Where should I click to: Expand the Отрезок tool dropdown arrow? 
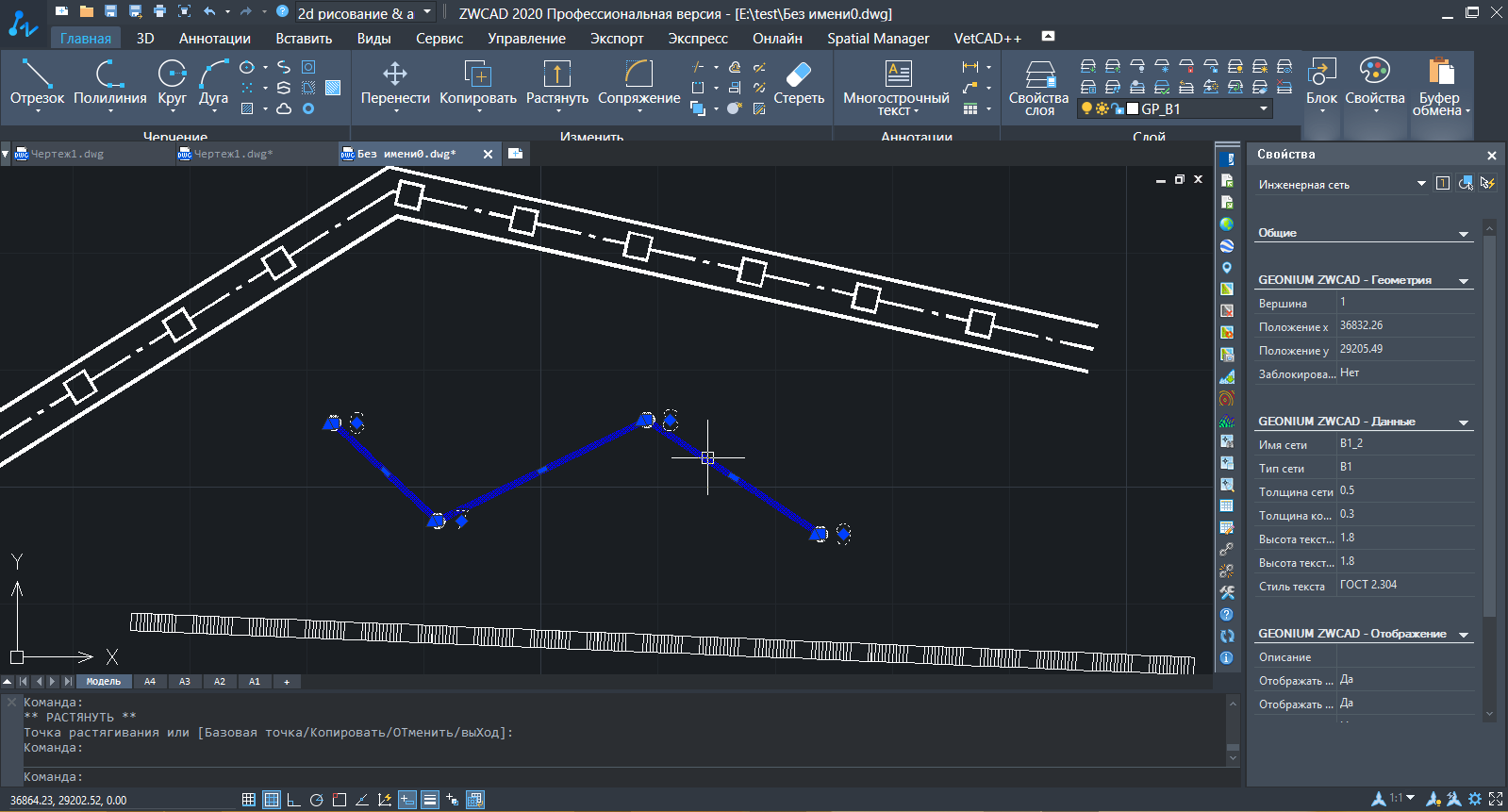coord(38,111)
